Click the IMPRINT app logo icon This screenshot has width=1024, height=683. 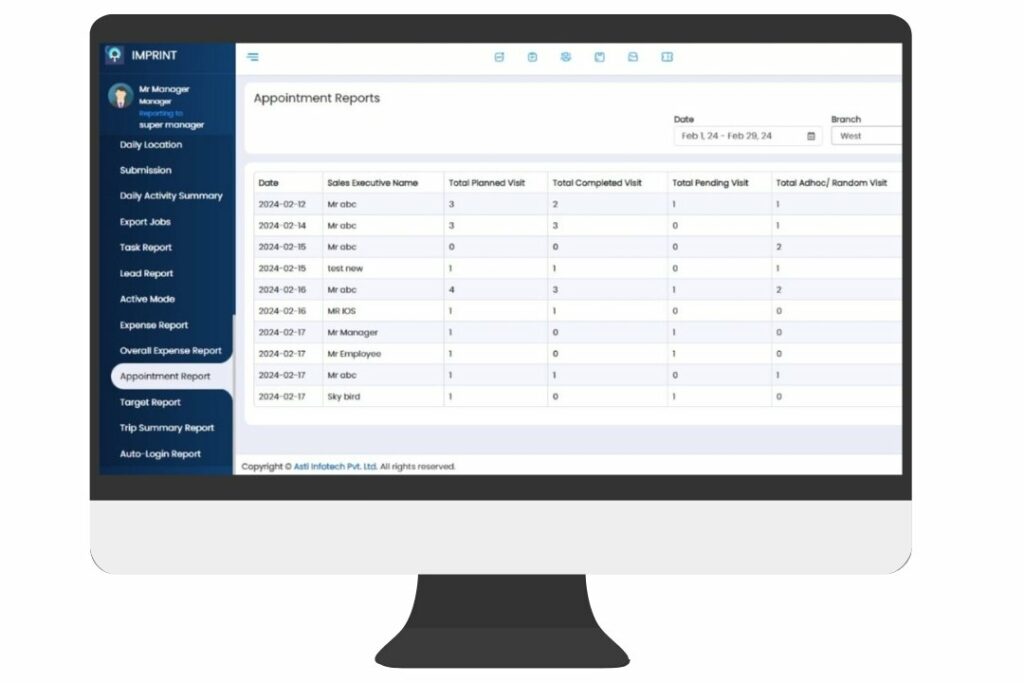click(113, 56)
